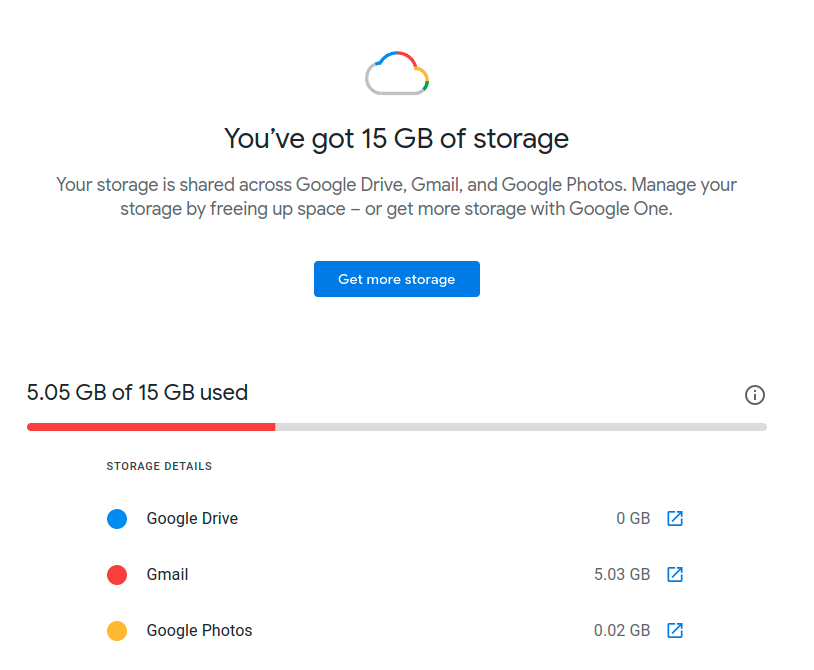Click the yellow Google Photos dot
This screenshot has width=814, height=670.
(117, 631)
